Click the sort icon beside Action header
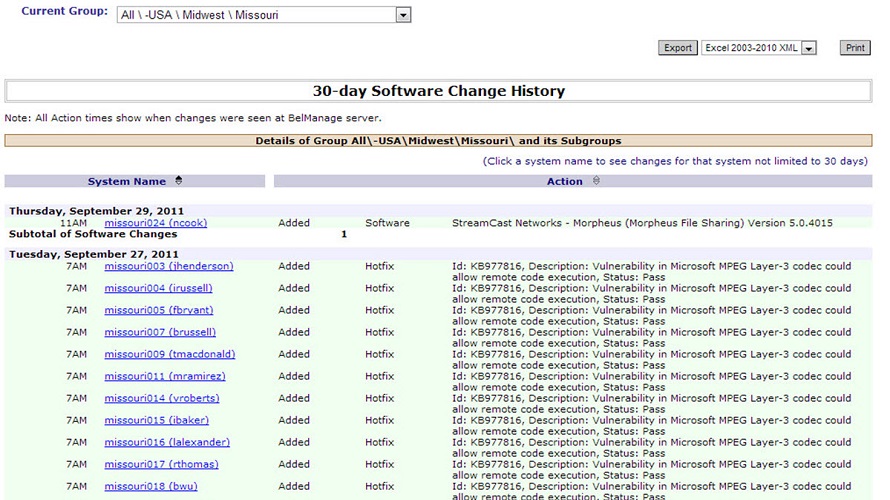Viewport: 890px width, 500px height. click(x=597, y=181)
